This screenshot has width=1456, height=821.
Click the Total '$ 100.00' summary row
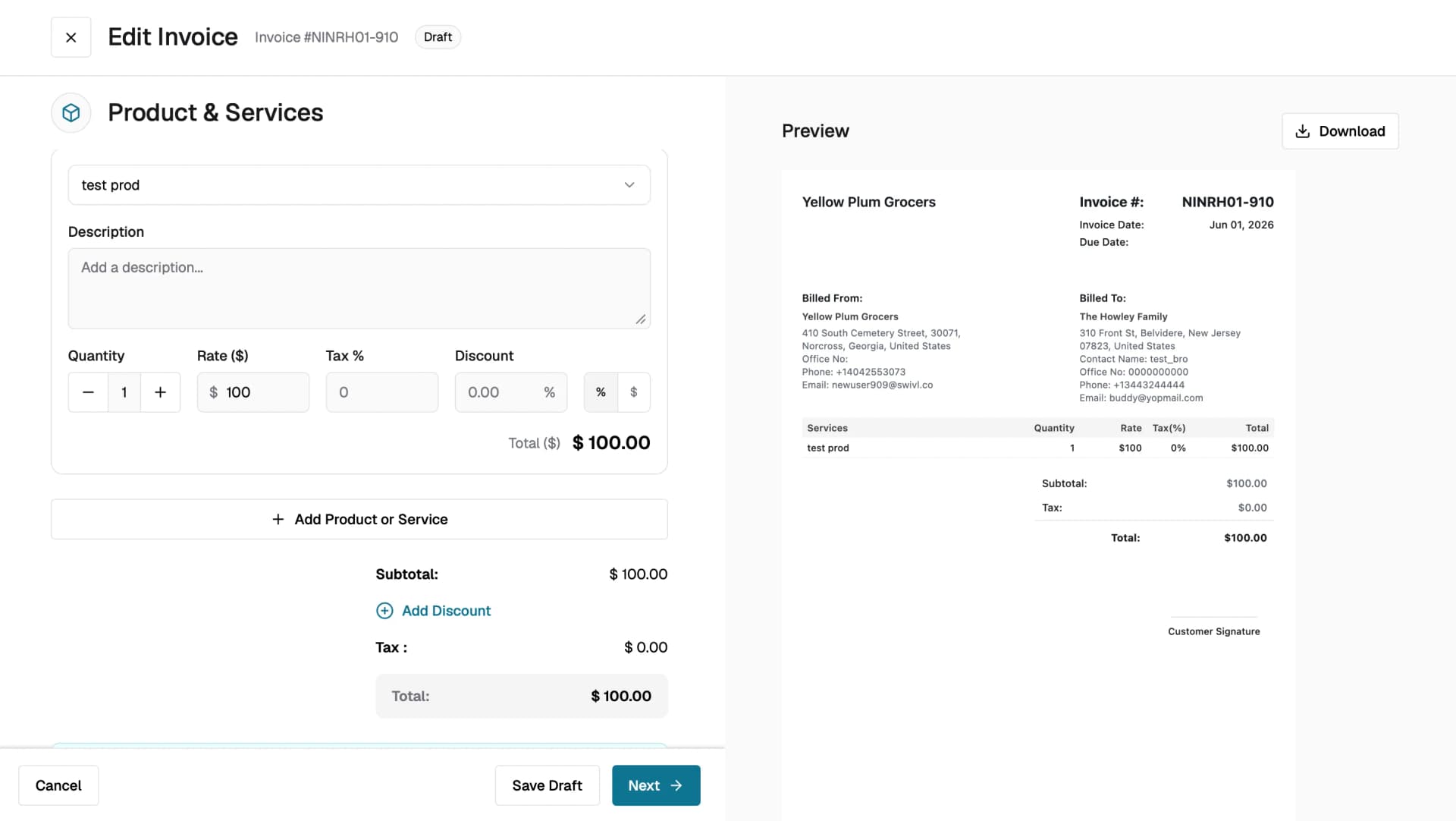[522, 696]
